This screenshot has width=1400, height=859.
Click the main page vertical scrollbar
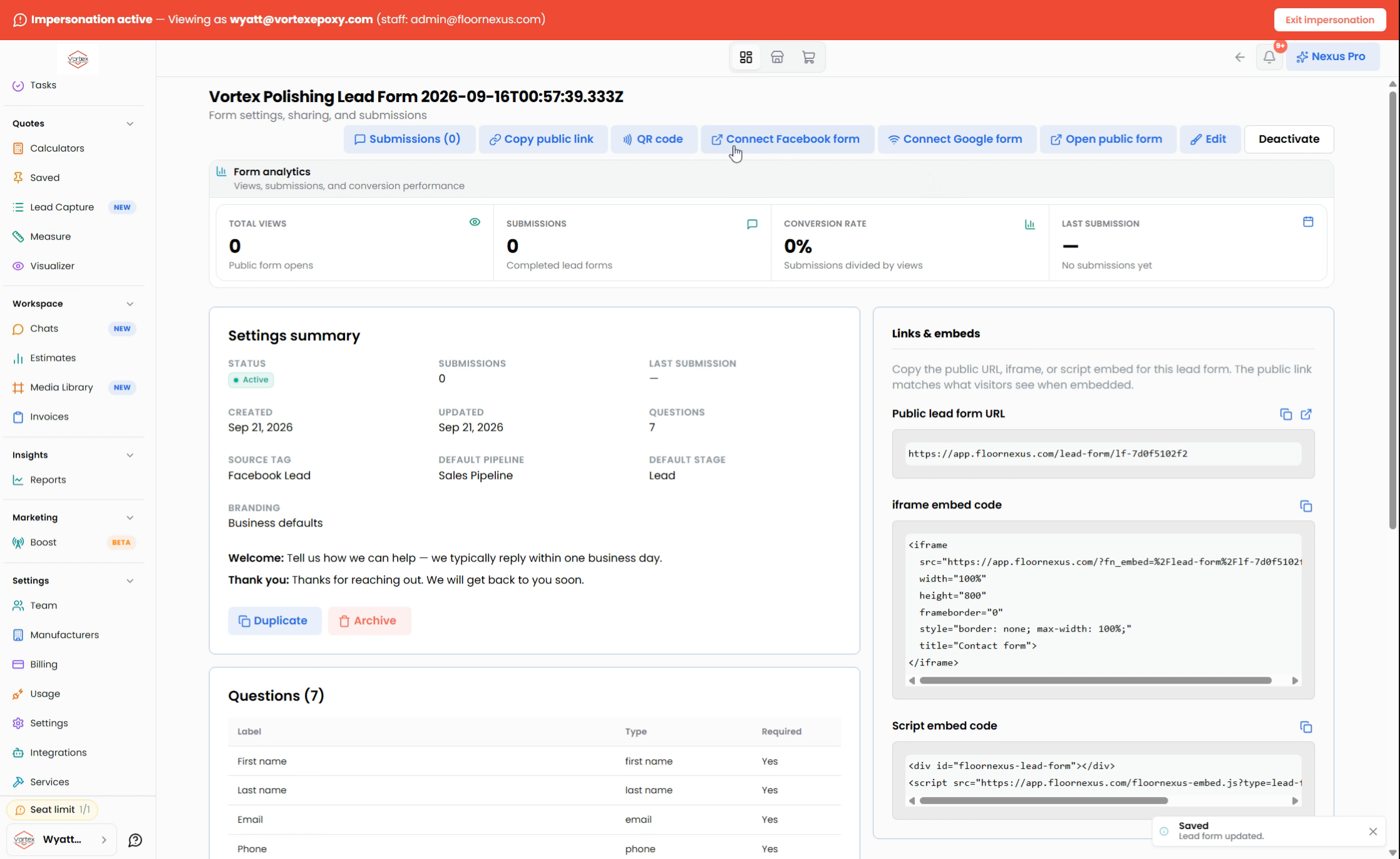(x=1392, y=310)
